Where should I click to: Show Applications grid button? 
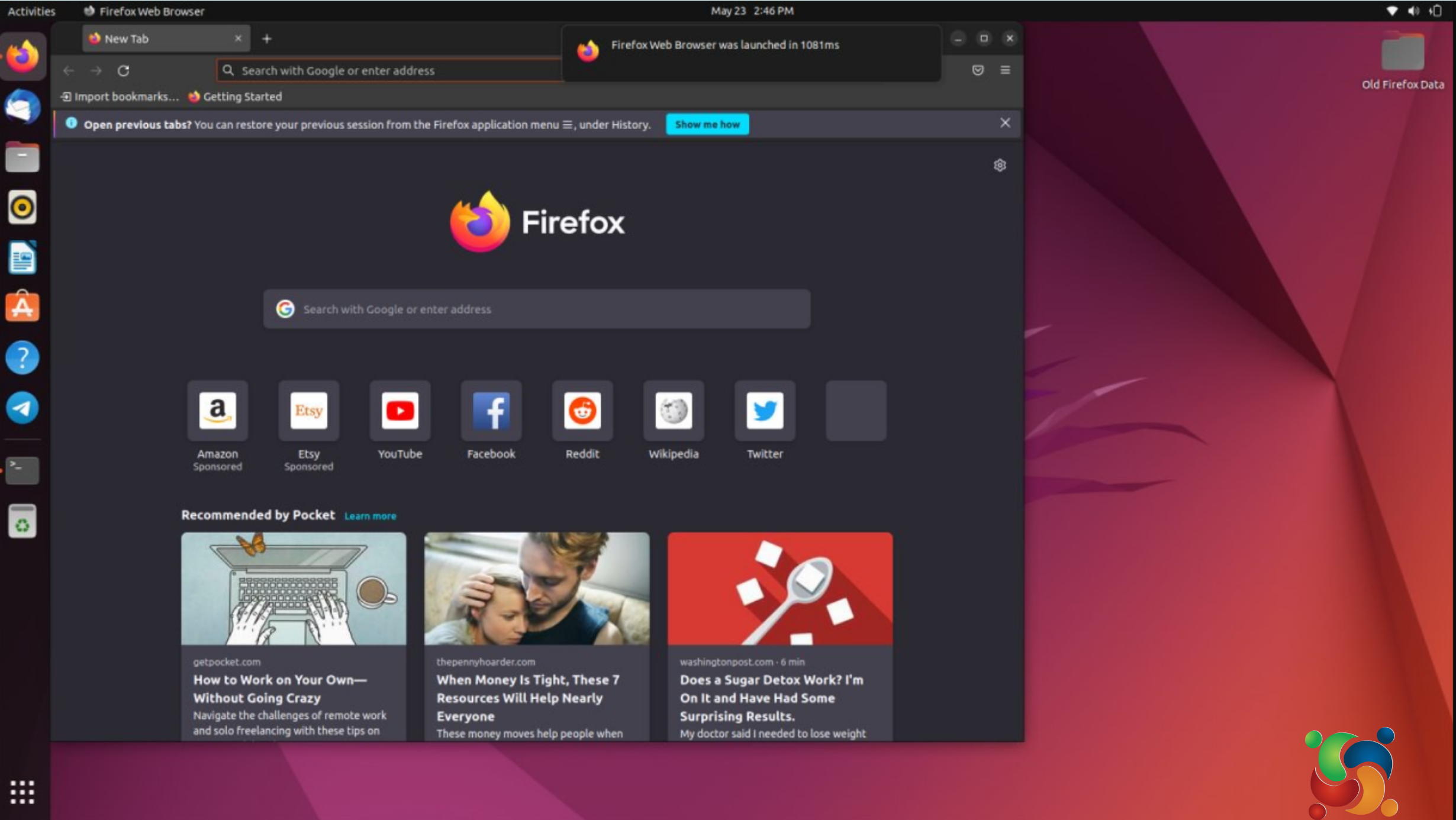22,792
